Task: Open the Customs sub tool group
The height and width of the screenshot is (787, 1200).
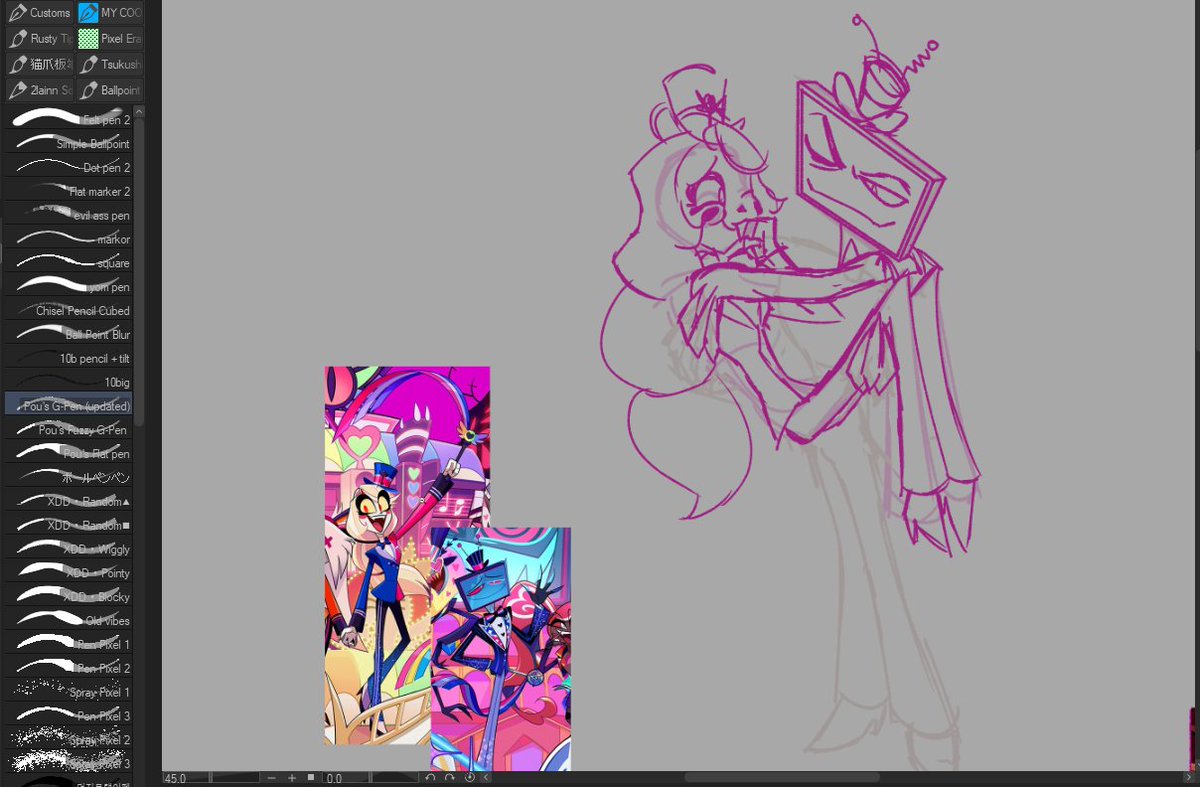Action: click(39, 13)
